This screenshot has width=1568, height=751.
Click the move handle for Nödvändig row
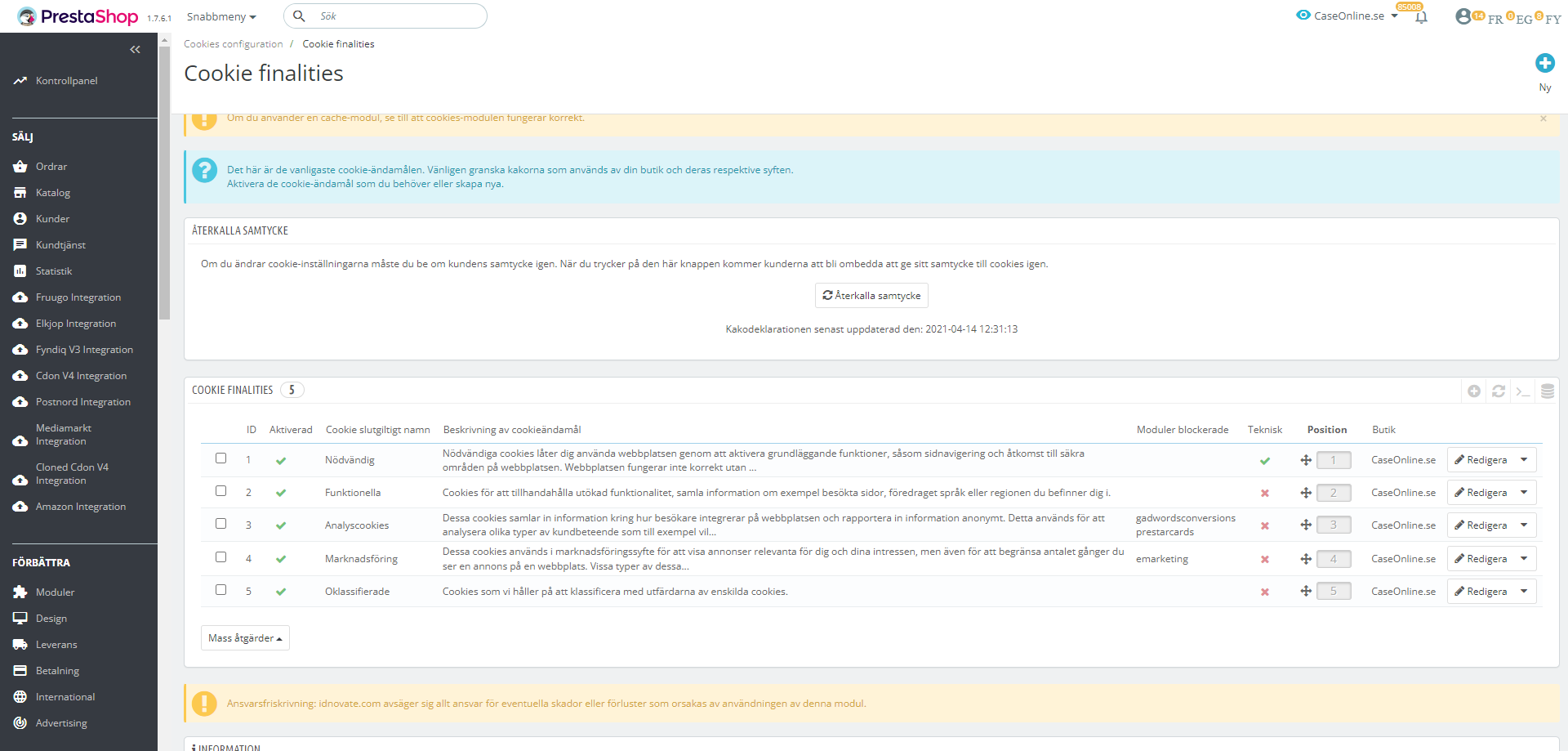coord(1306,460)
